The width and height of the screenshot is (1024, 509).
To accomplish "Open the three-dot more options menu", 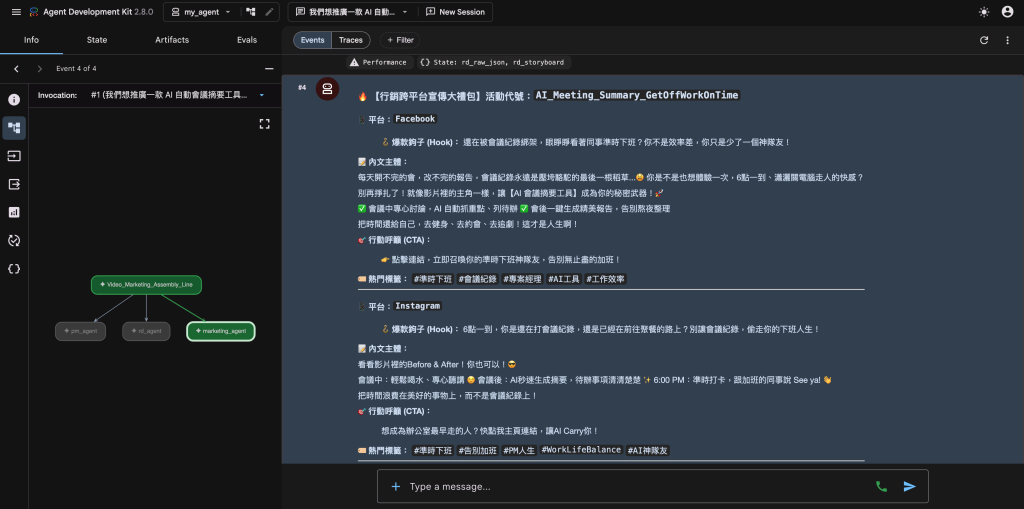I will click(x=1007, y=40).
